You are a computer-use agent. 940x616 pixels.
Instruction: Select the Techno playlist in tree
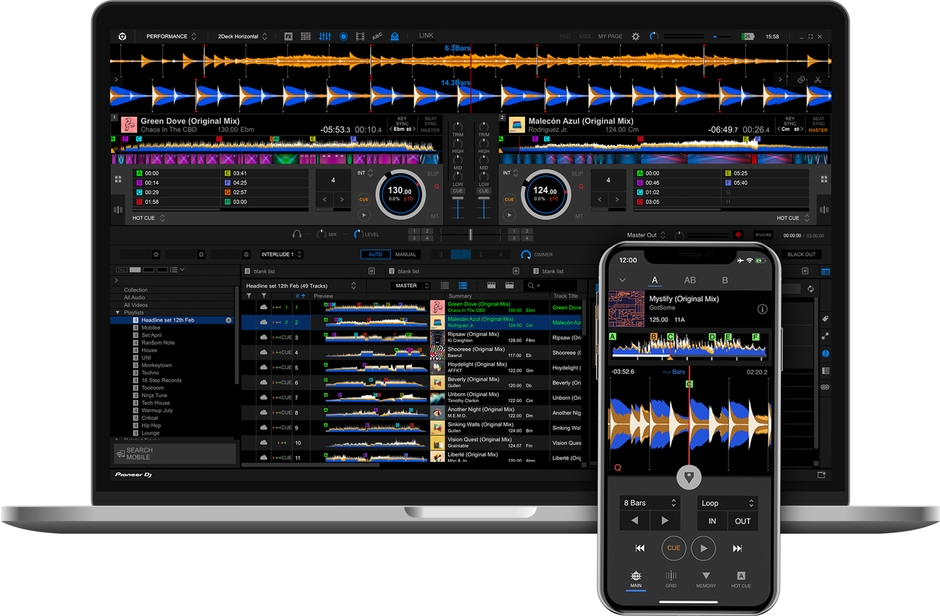point(149,373)
